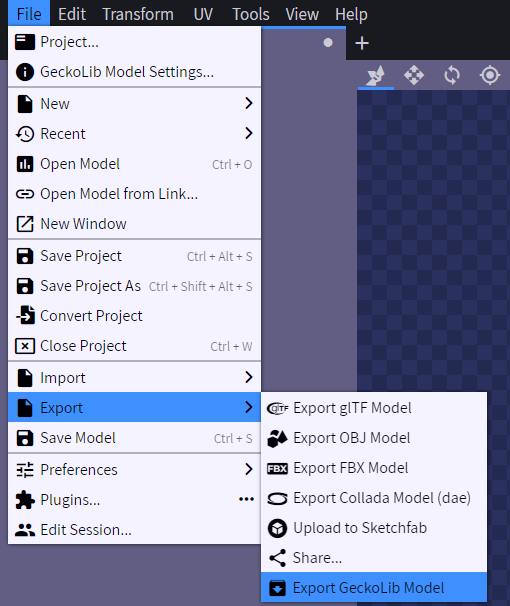Click the Recent history icon
This screenshot has width=510, height=606.
(25, 134)
